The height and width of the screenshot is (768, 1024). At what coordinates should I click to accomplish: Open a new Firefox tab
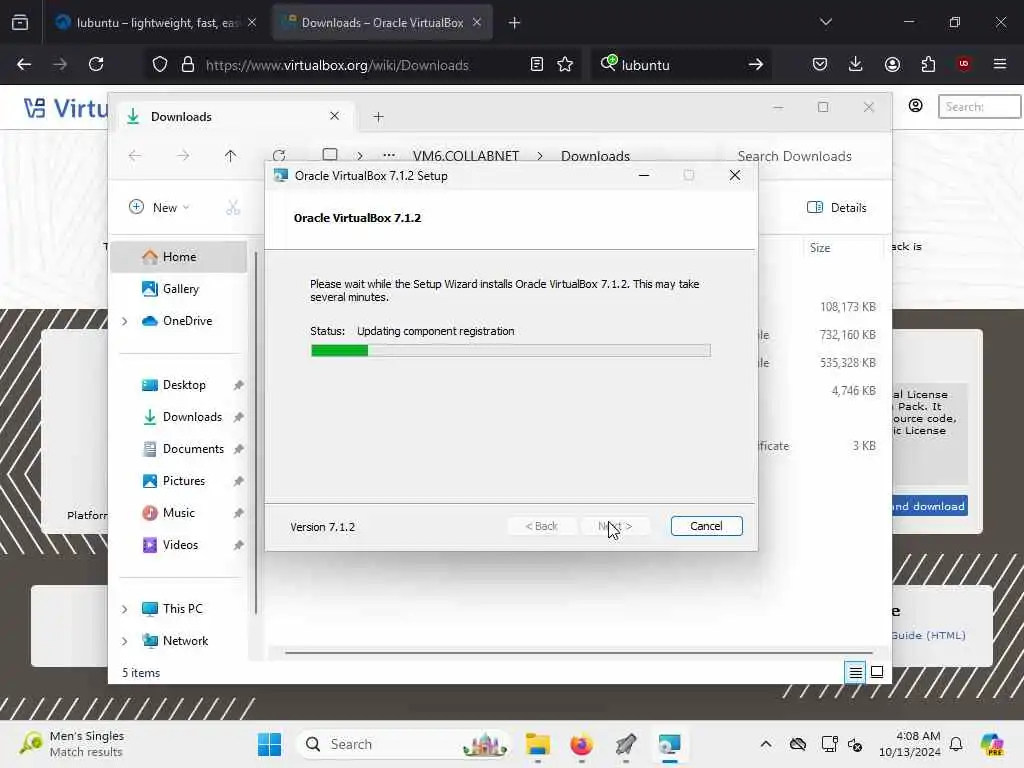point(514,23)
